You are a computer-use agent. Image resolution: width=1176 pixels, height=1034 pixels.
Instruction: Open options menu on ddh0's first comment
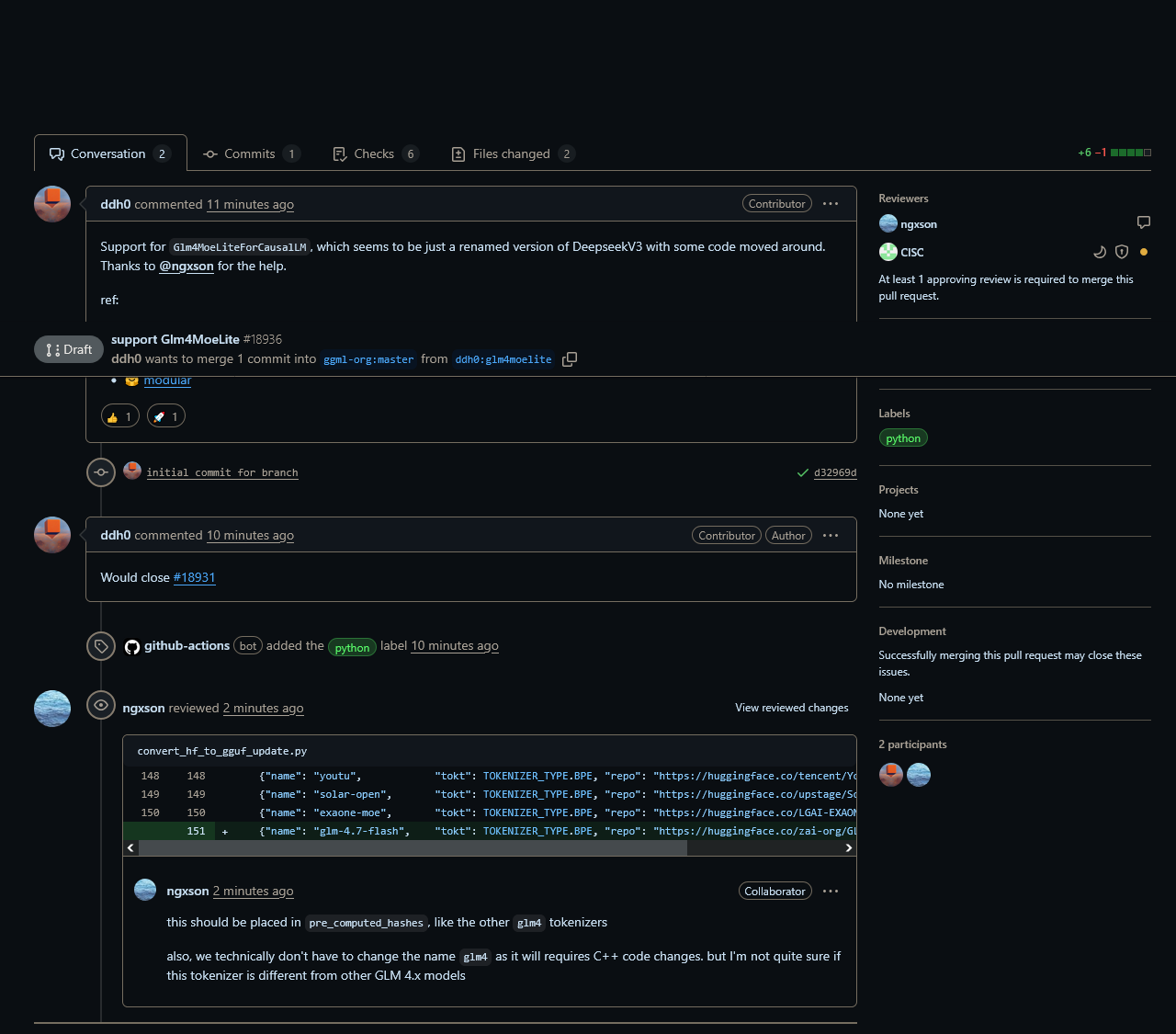[831, 204]
